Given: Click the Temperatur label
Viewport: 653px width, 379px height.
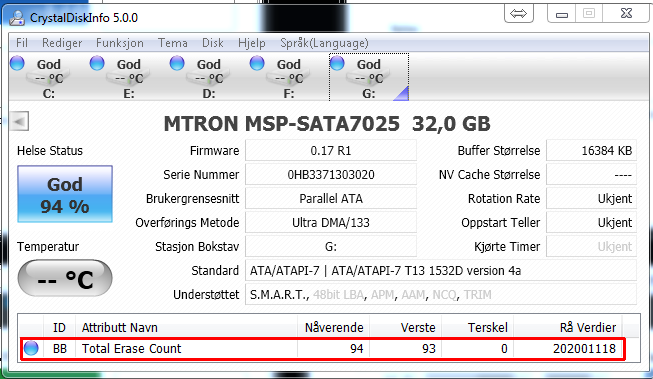Looking at the screenshot, I should (48, 247).
